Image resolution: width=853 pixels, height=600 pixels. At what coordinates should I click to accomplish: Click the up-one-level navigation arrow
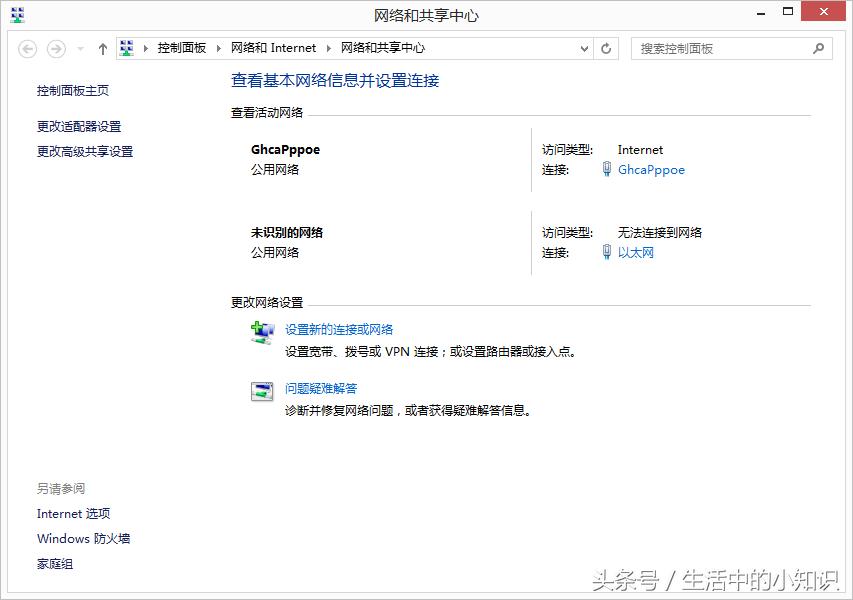[102, 47]
